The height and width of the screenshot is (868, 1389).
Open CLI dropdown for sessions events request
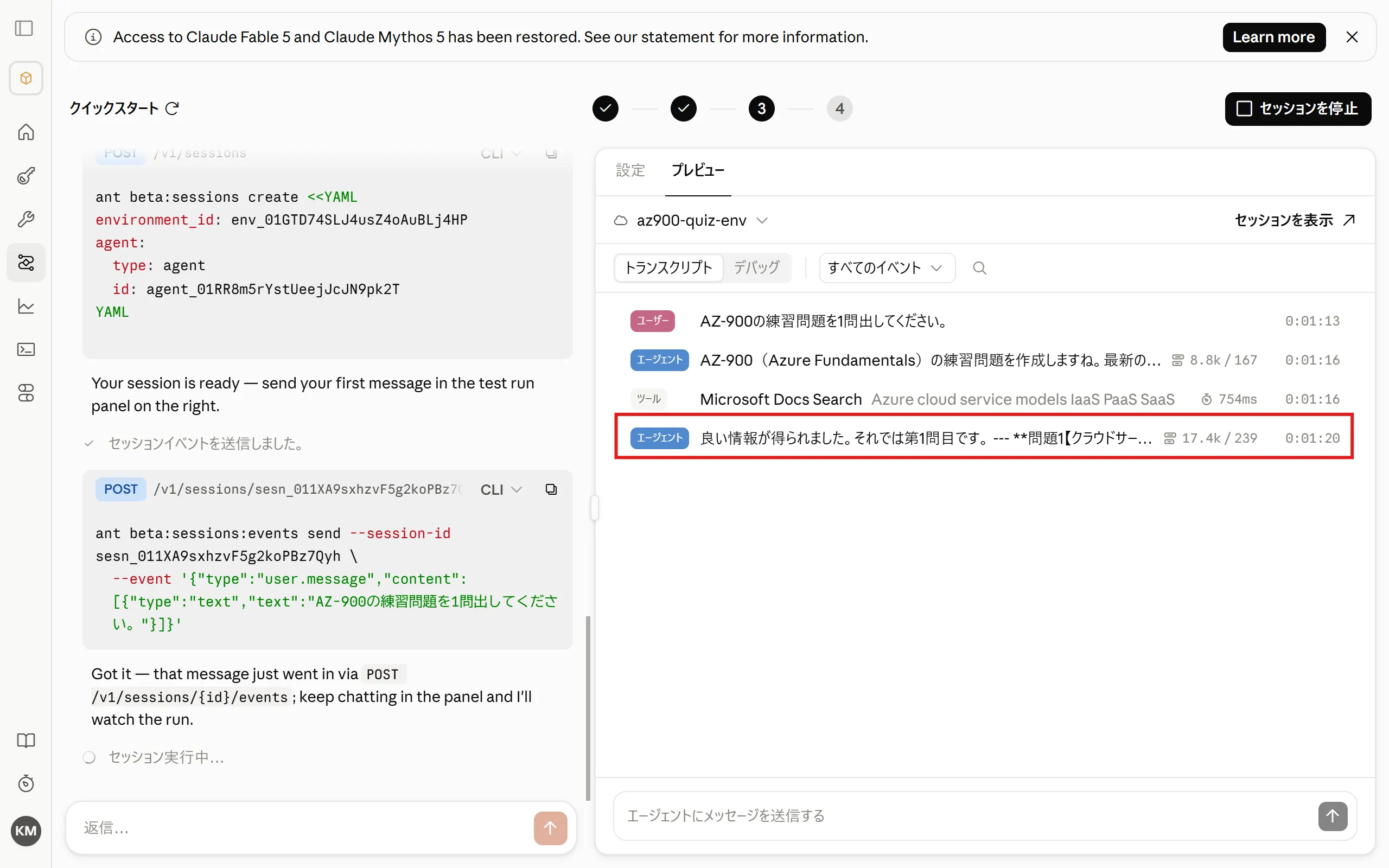[x=501, y=490]
